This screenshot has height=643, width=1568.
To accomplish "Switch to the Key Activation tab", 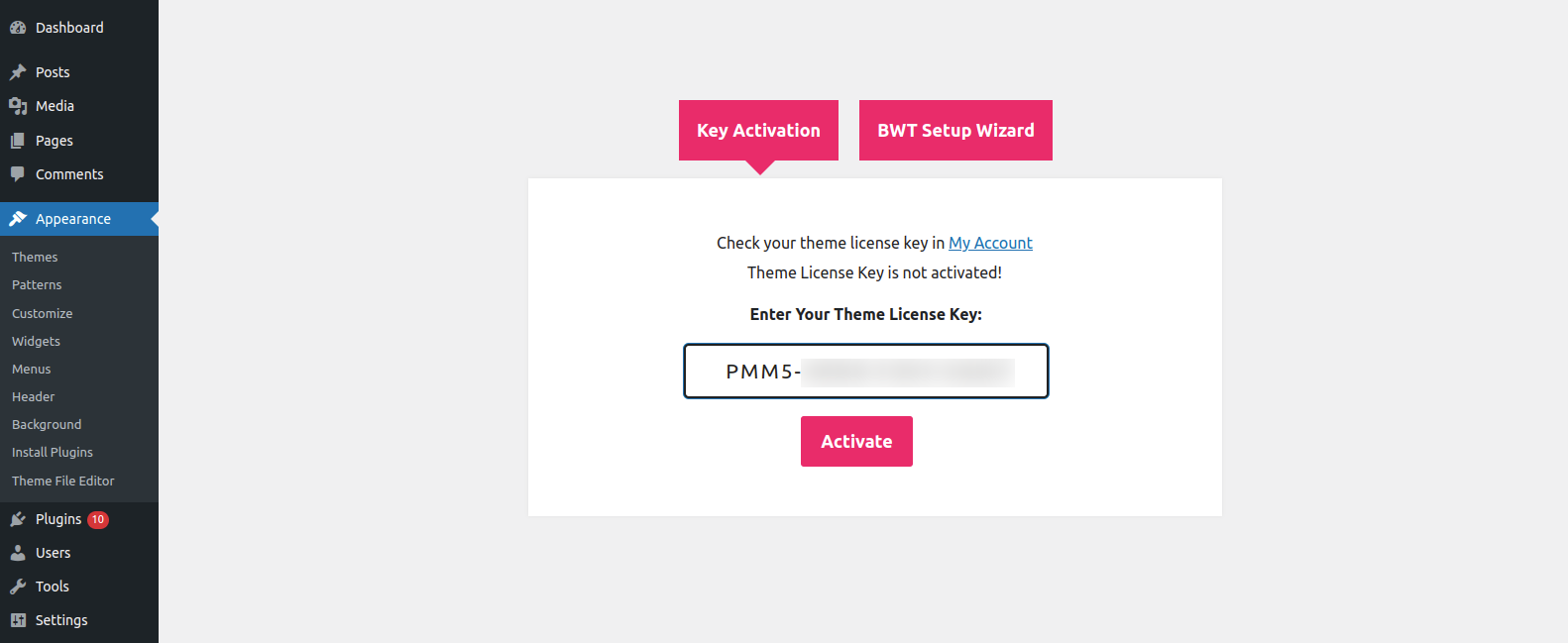I will coord(758,130).
